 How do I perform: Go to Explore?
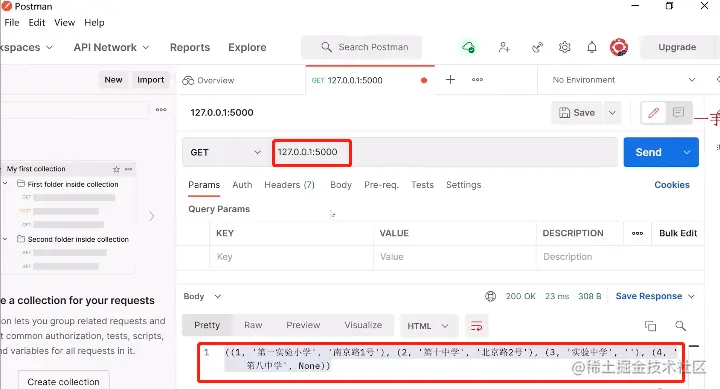(247, 47)
